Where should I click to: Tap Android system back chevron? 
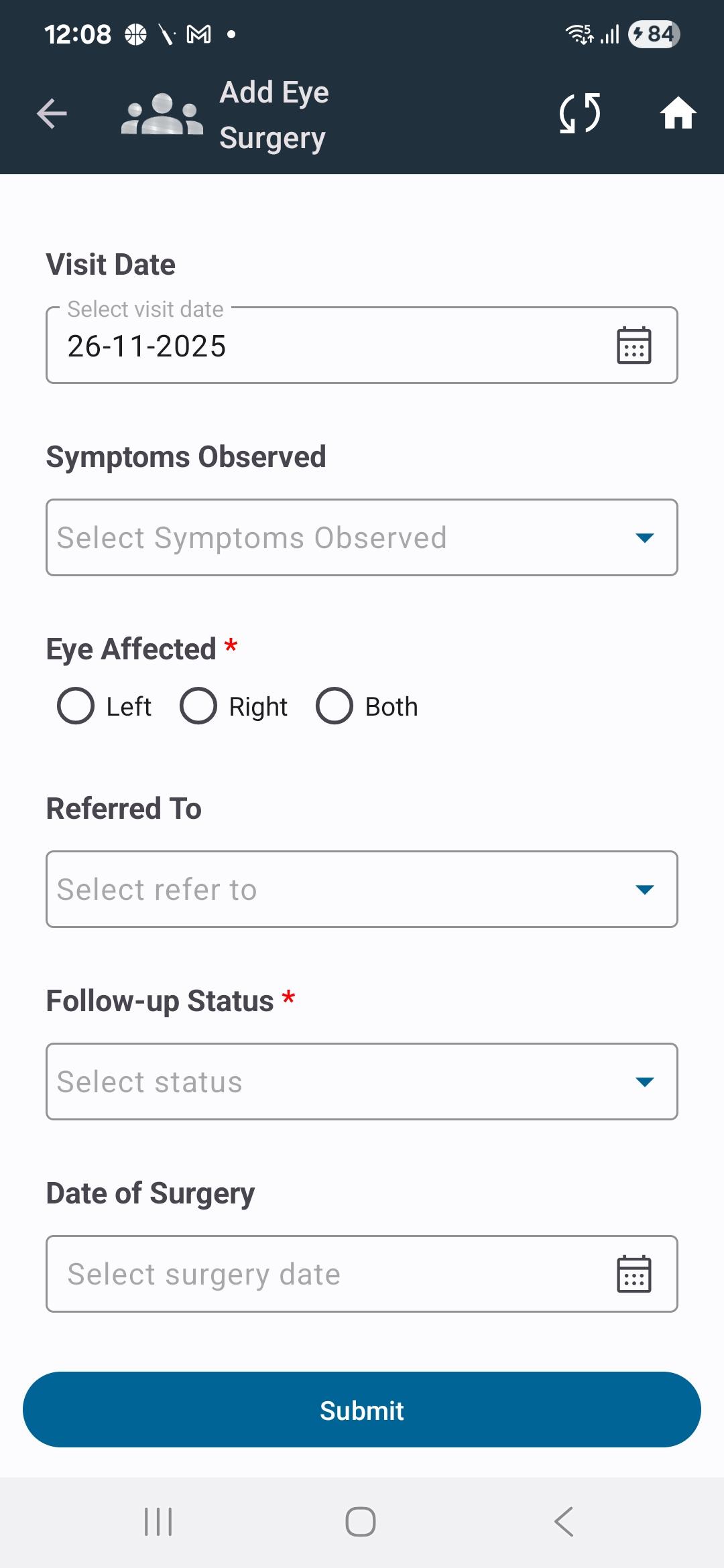tap(564, 1522)
